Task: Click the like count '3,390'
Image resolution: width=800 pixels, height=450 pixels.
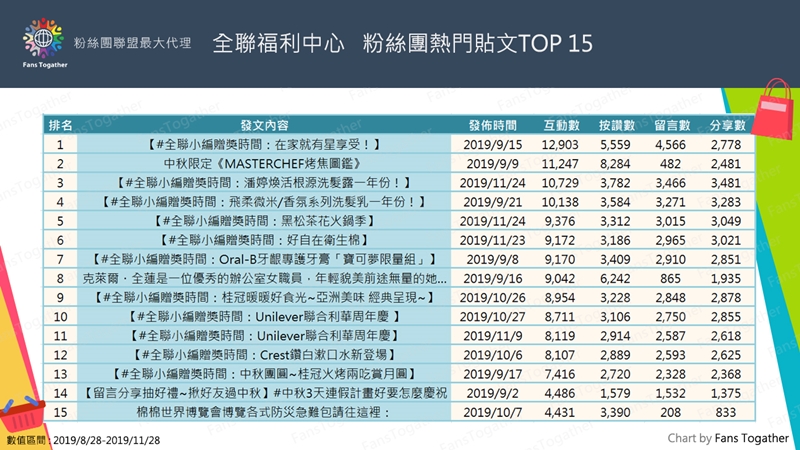Action: point(615,412)
